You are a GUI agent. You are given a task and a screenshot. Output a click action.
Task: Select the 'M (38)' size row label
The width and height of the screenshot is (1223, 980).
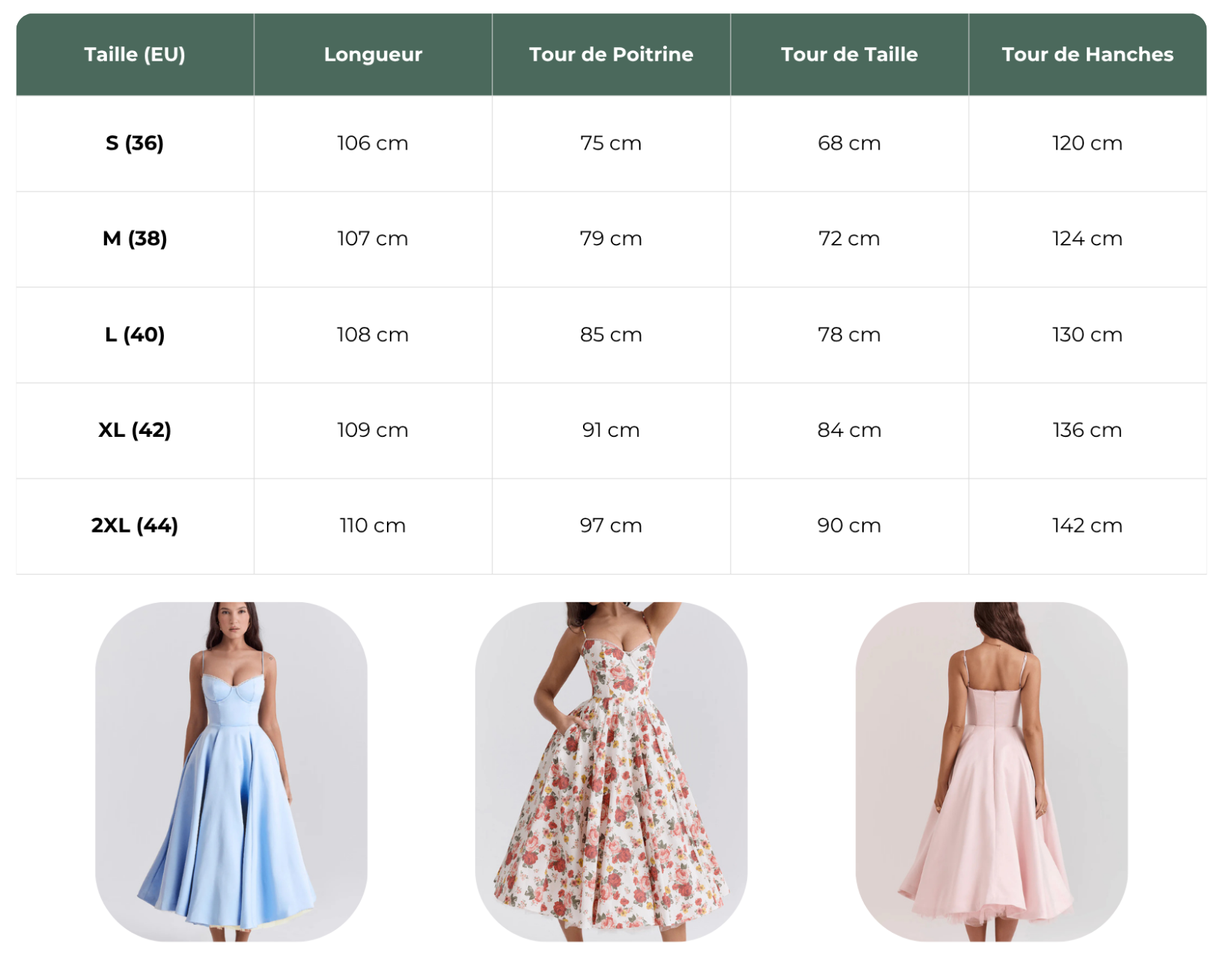click(x=135, y=239)
